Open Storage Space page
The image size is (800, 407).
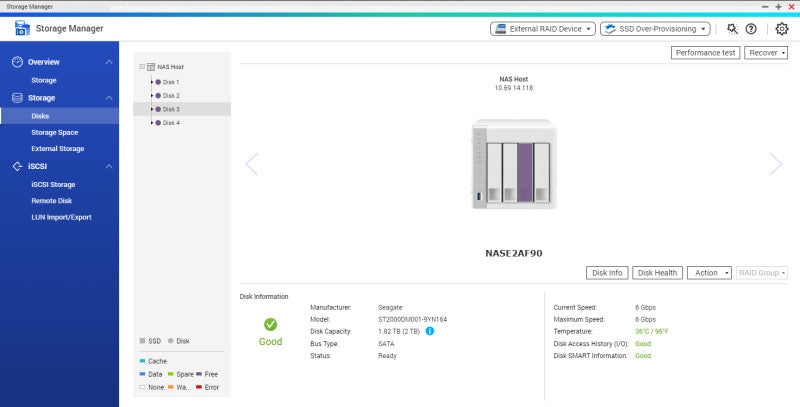tap(55, 133)
